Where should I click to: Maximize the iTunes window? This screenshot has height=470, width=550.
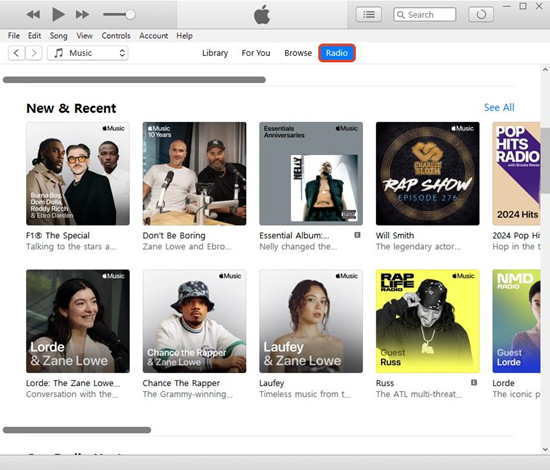point(523,6)
